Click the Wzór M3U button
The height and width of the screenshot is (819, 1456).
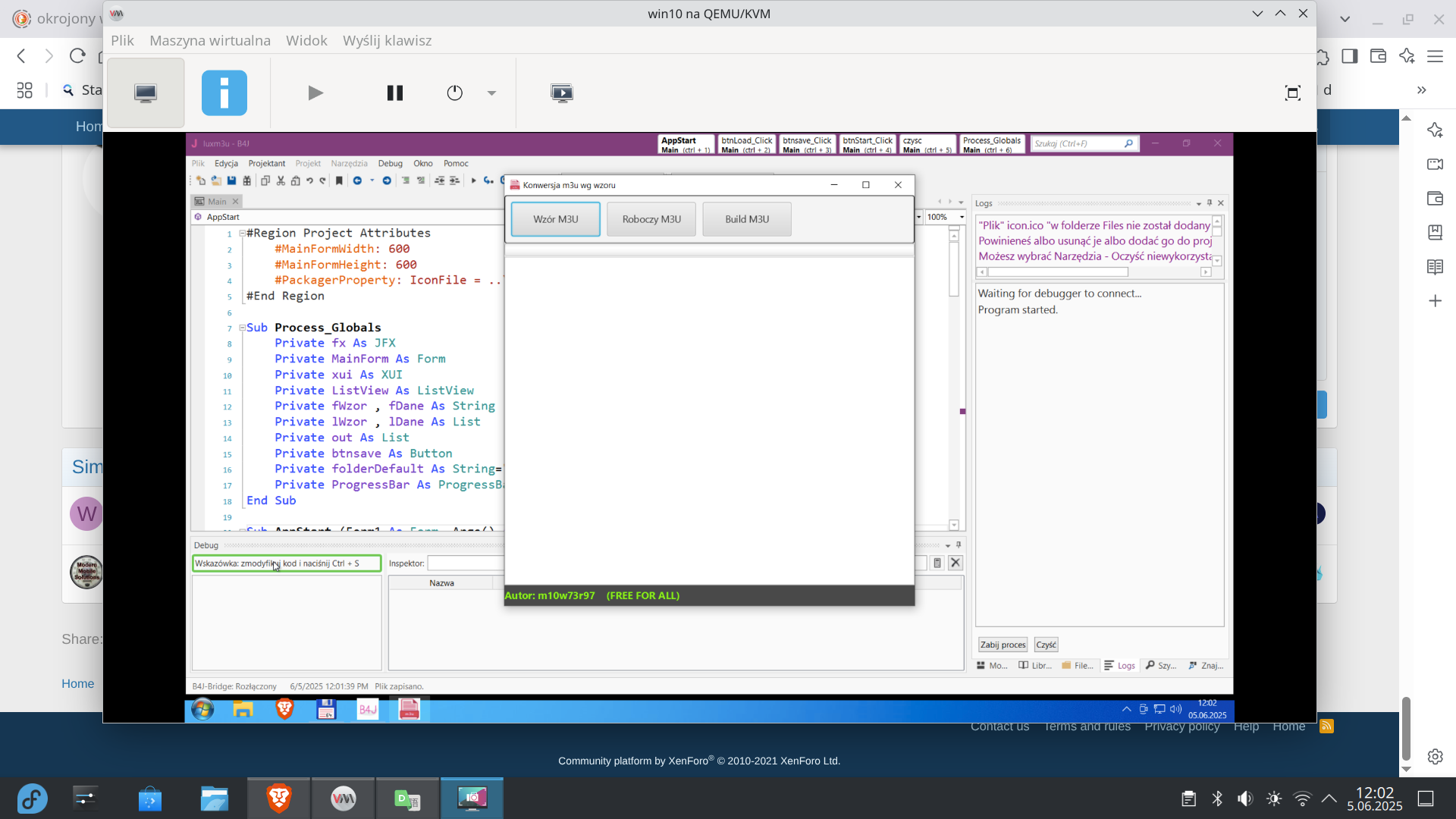coord(556,219)
